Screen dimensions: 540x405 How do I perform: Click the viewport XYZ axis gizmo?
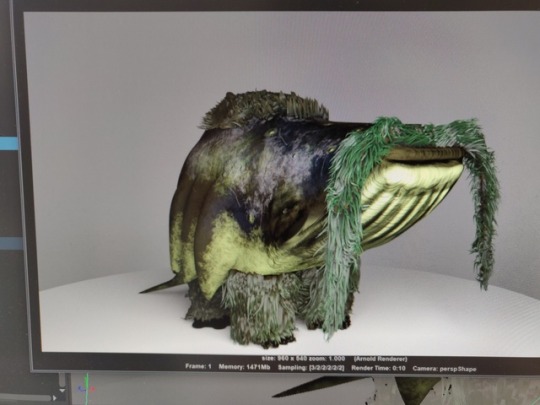(x=86, y=388)
